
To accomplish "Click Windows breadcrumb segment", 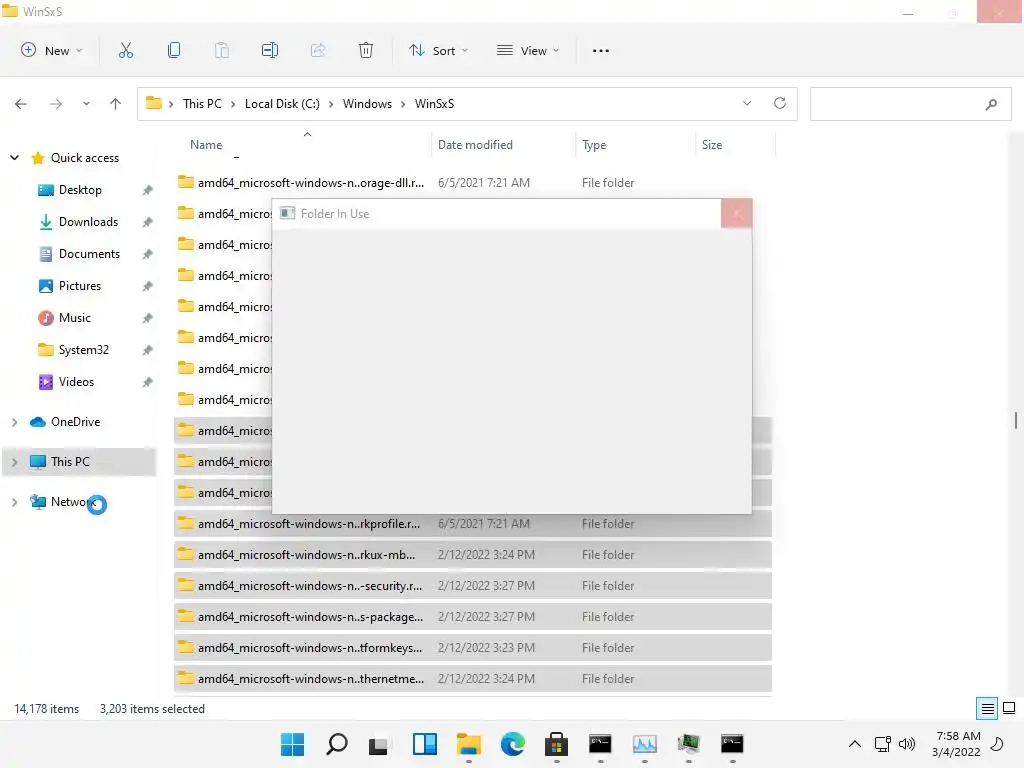I will point(367,104).
